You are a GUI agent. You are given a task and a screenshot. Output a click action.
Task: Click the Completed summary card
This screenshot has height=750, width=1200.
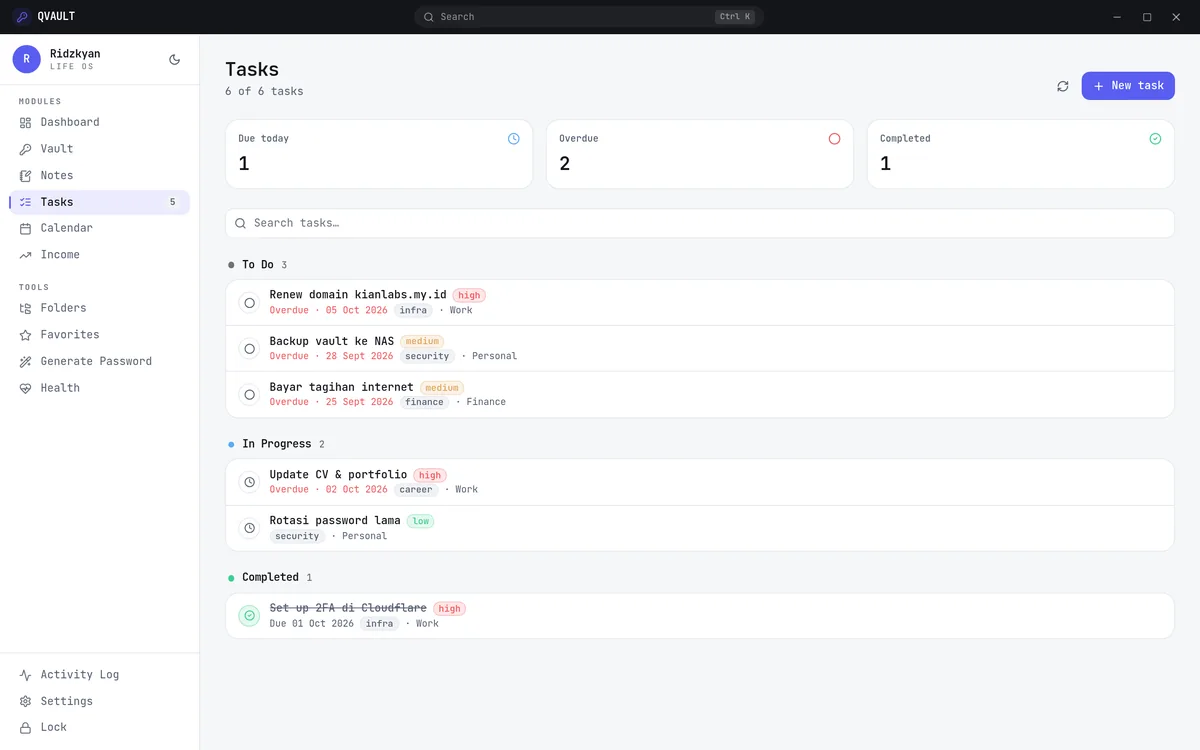[x=1021, y=154]
